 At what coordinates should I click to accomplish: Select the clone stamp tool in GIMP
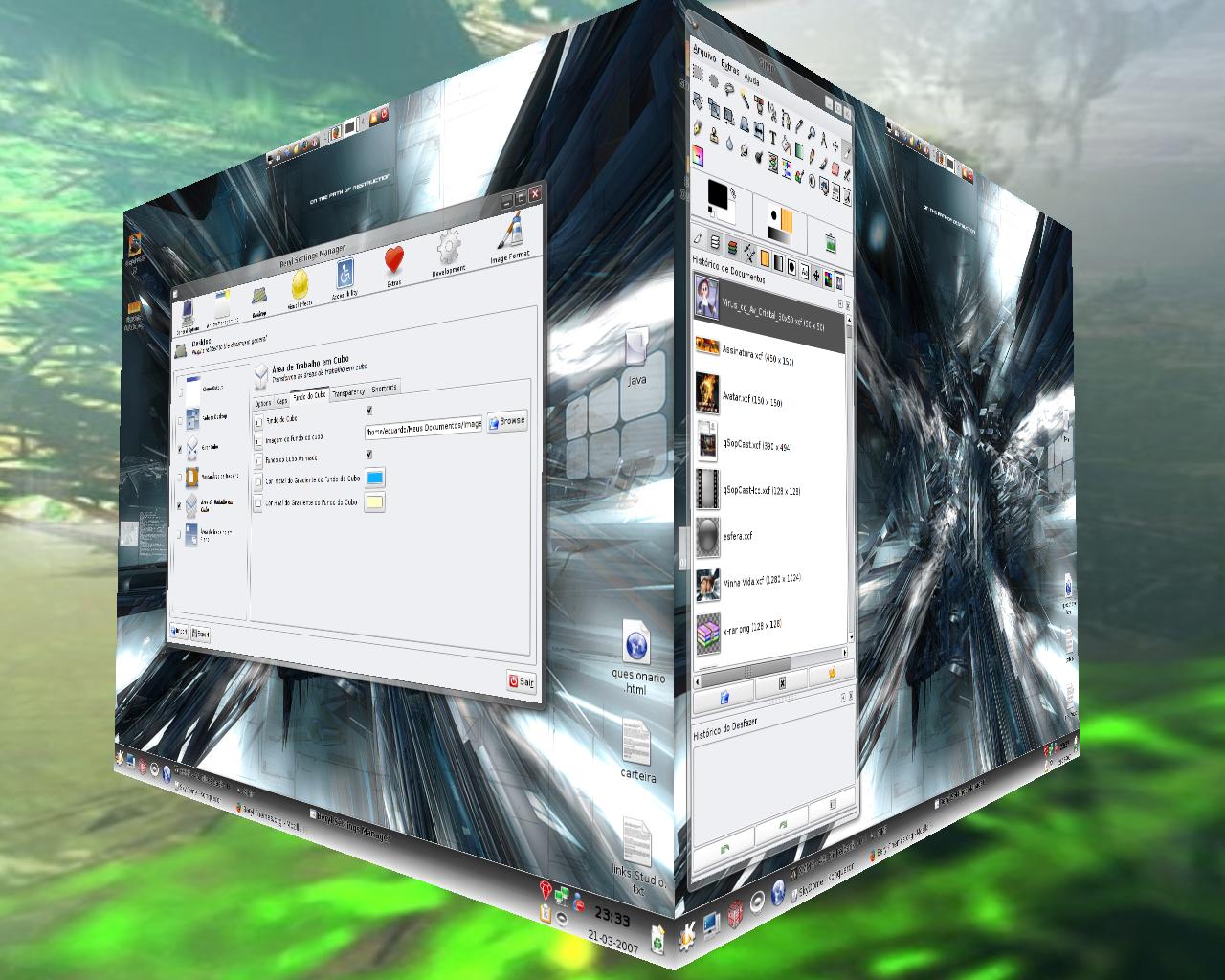pos(714,136)
